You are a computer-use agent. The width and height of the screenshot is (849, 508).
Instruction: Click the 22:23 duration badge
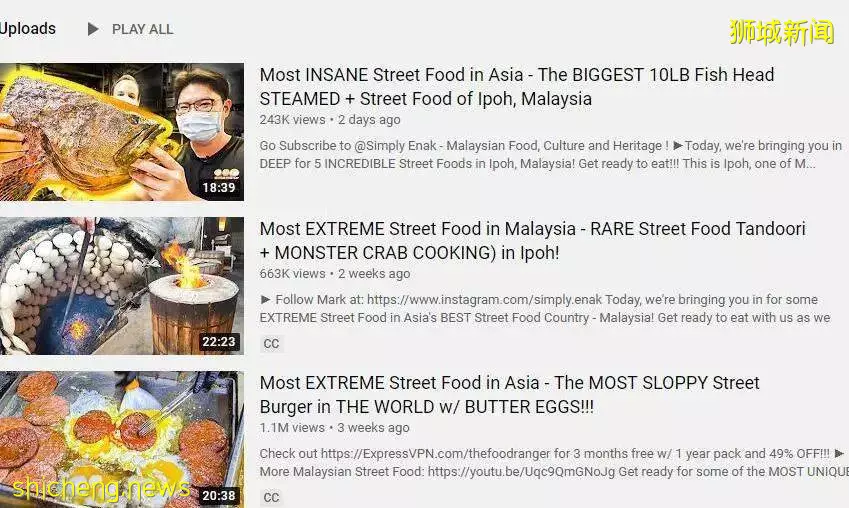219,342
